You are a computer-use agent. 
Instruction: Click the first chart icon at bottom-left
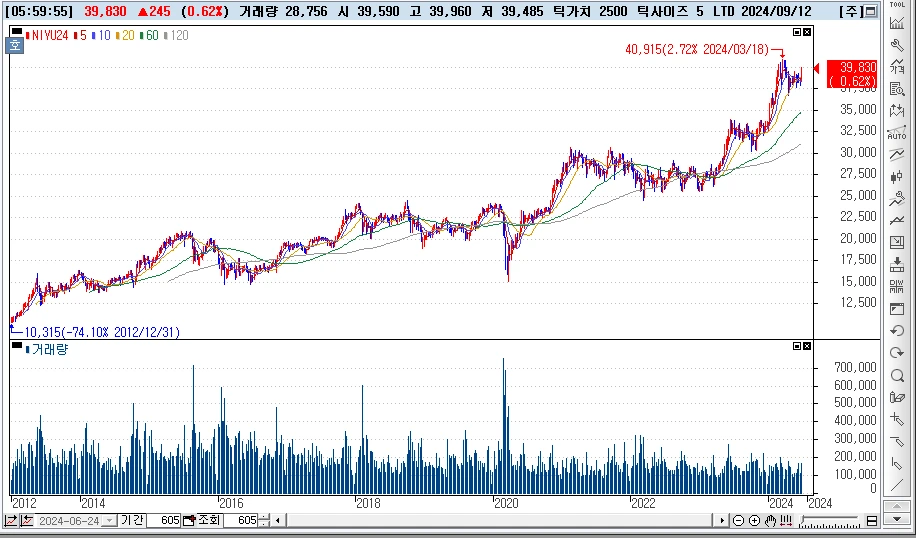pyautogui.click(x=11, y=520)
